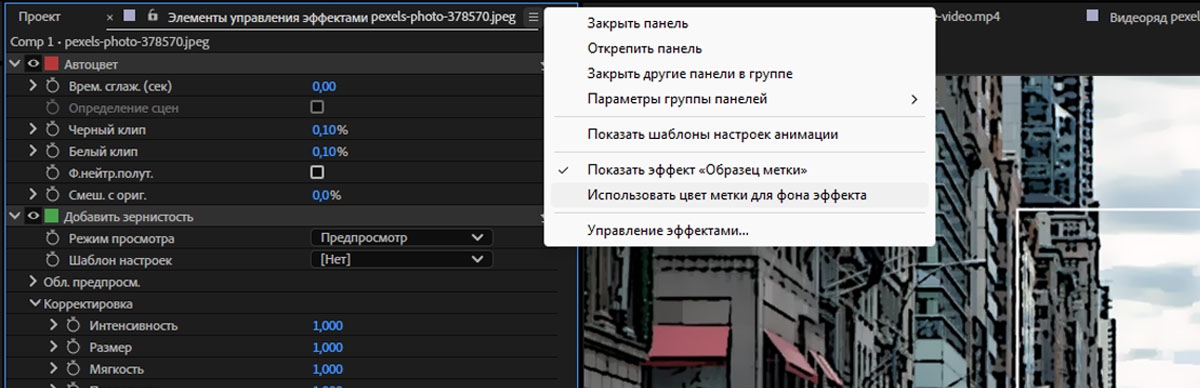Click the Смеш. с ориг. value 0,0%
1200x388 pixels.
click(327, 195)
